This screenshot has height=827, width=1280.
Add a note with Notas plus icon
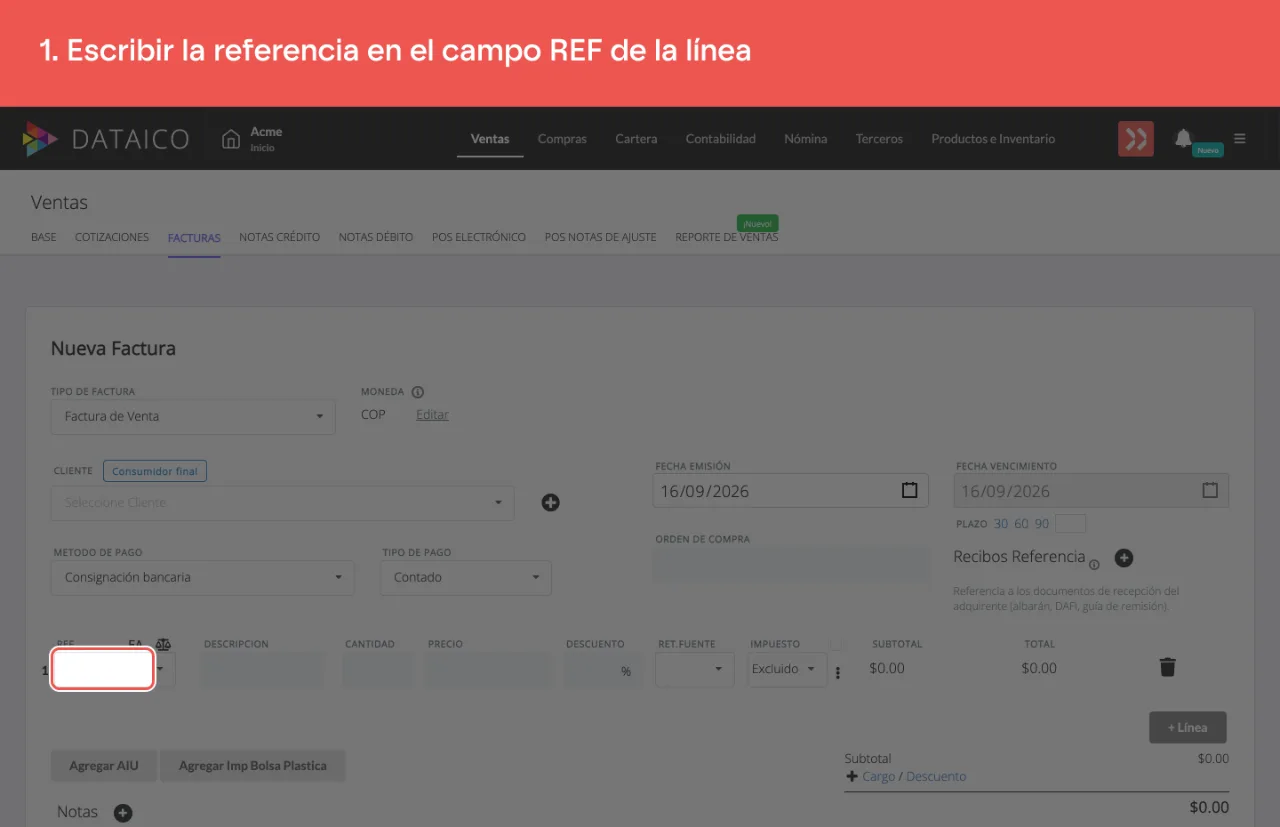123,813
